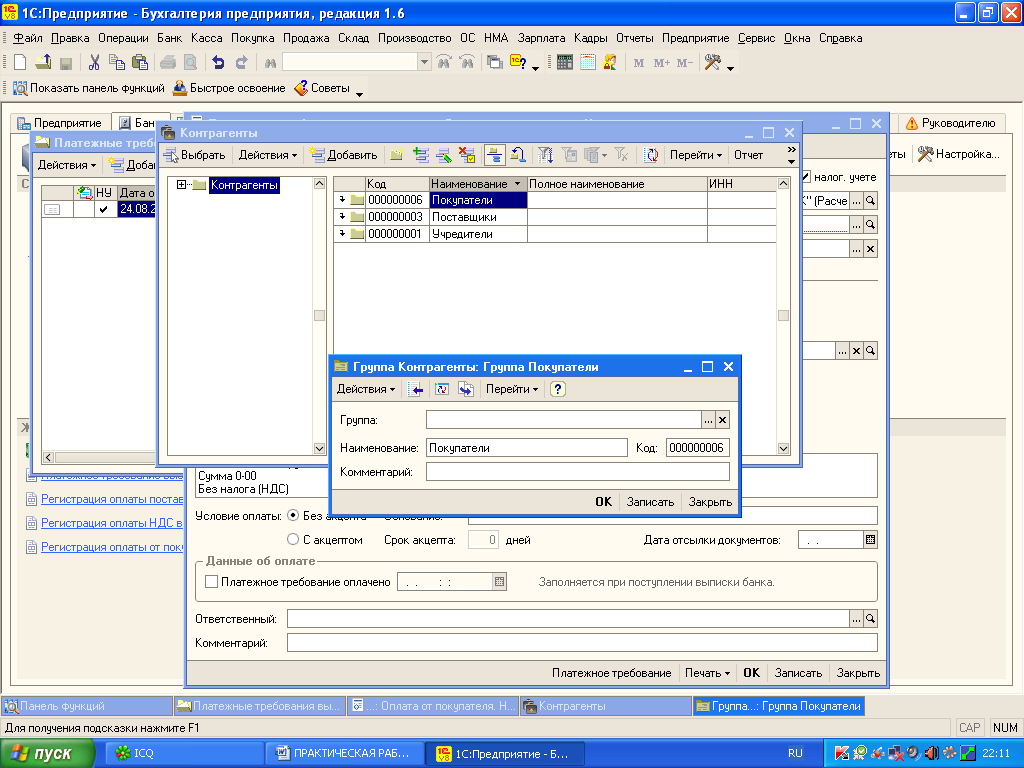Click Добавить button in Контрагенты toolbar

click(344, 155)
